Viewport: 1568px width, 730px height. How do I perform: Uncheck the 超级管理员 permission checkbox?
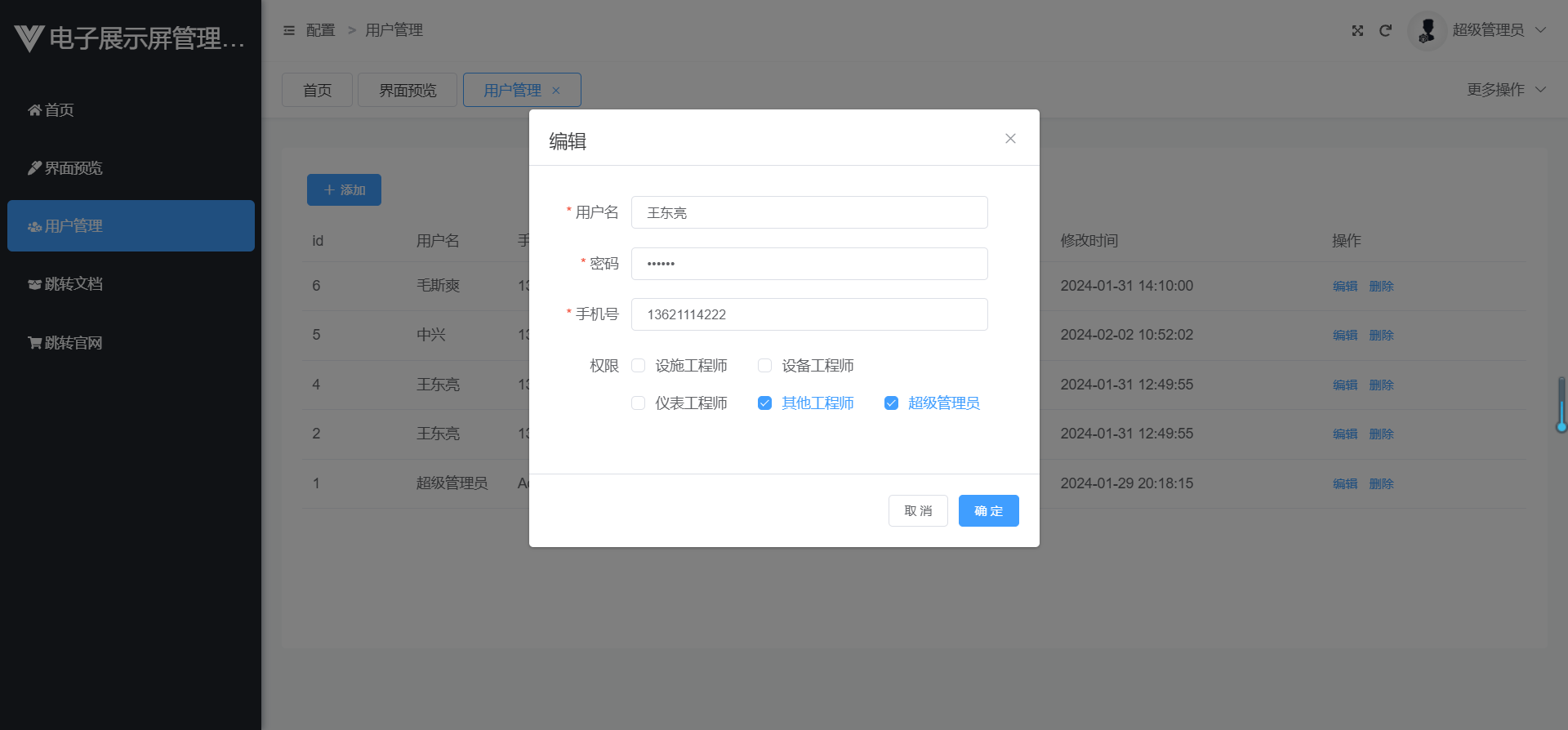point(892,403)
